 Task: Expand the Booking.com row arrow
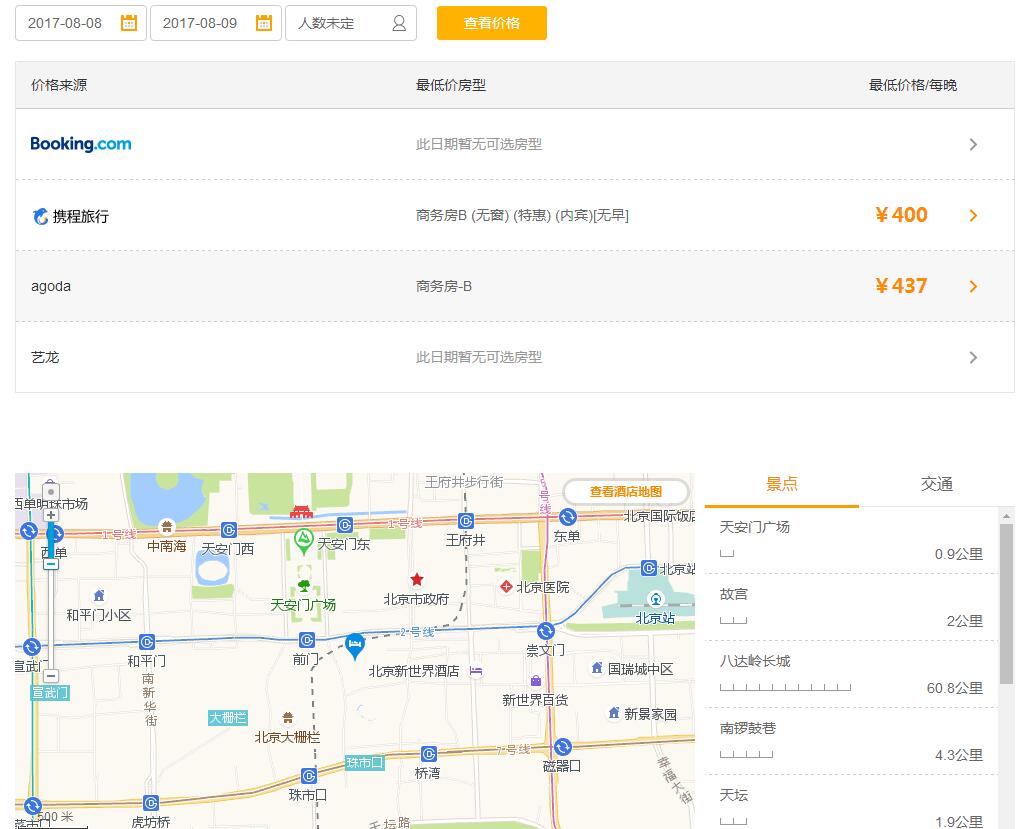(973, 145)
